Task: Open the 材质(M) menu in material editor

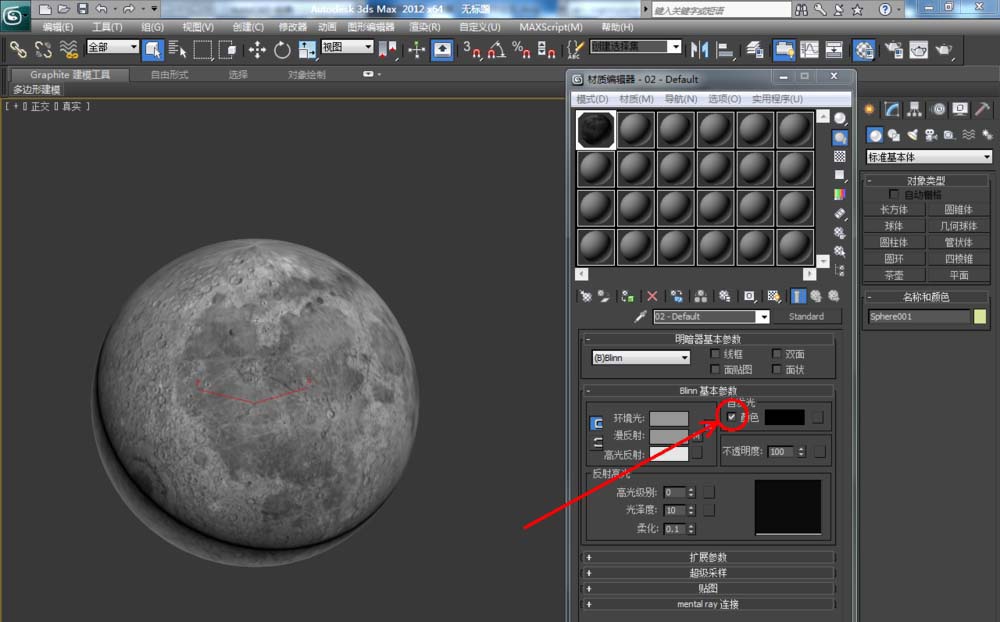Action: [636, 99]
